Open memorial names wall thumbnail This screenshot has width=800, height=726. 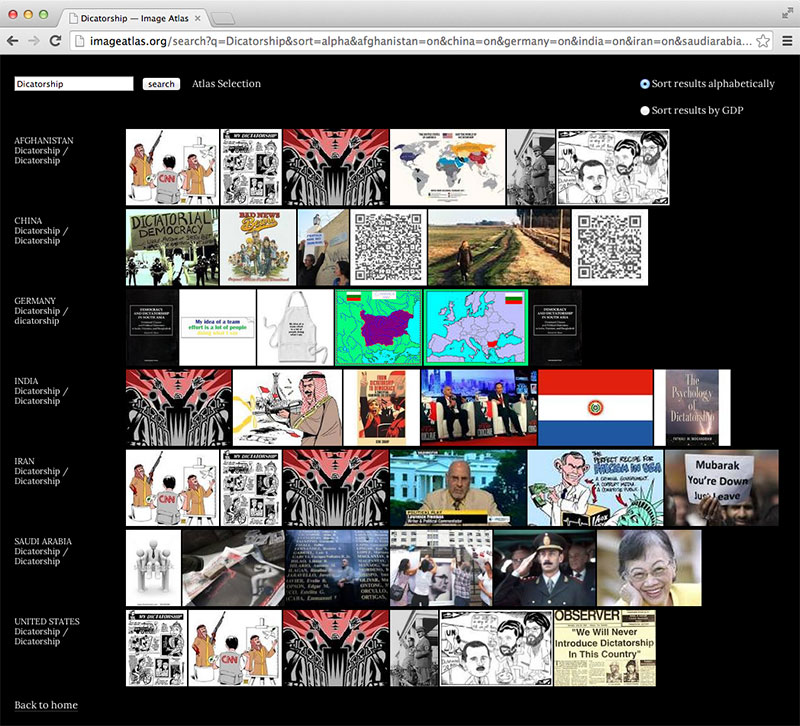337,568
